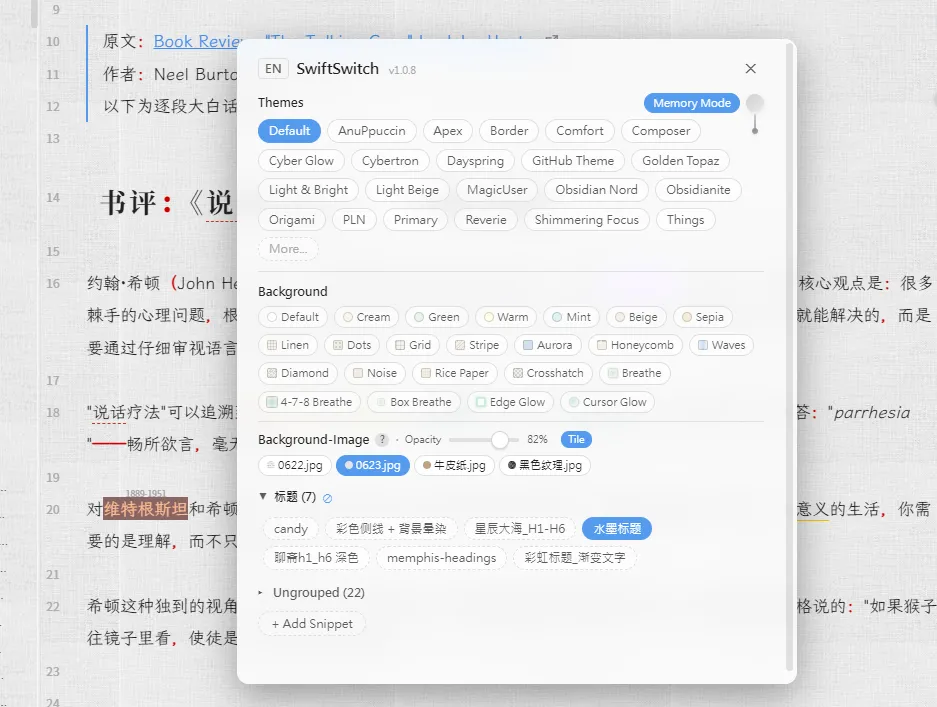Screen dimensions: 937x707
Task: Apply the Apex theme
Action: click(x=448, y=131)
